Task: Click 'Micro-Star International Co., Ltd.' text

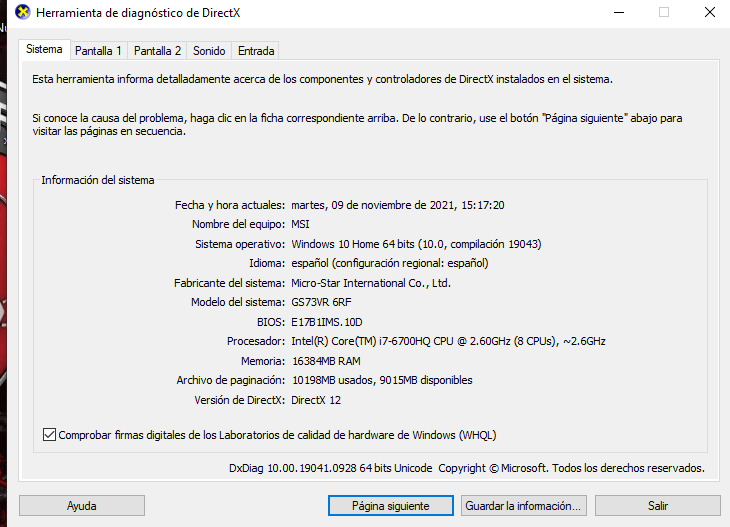Action: click(x=371, y=283)
